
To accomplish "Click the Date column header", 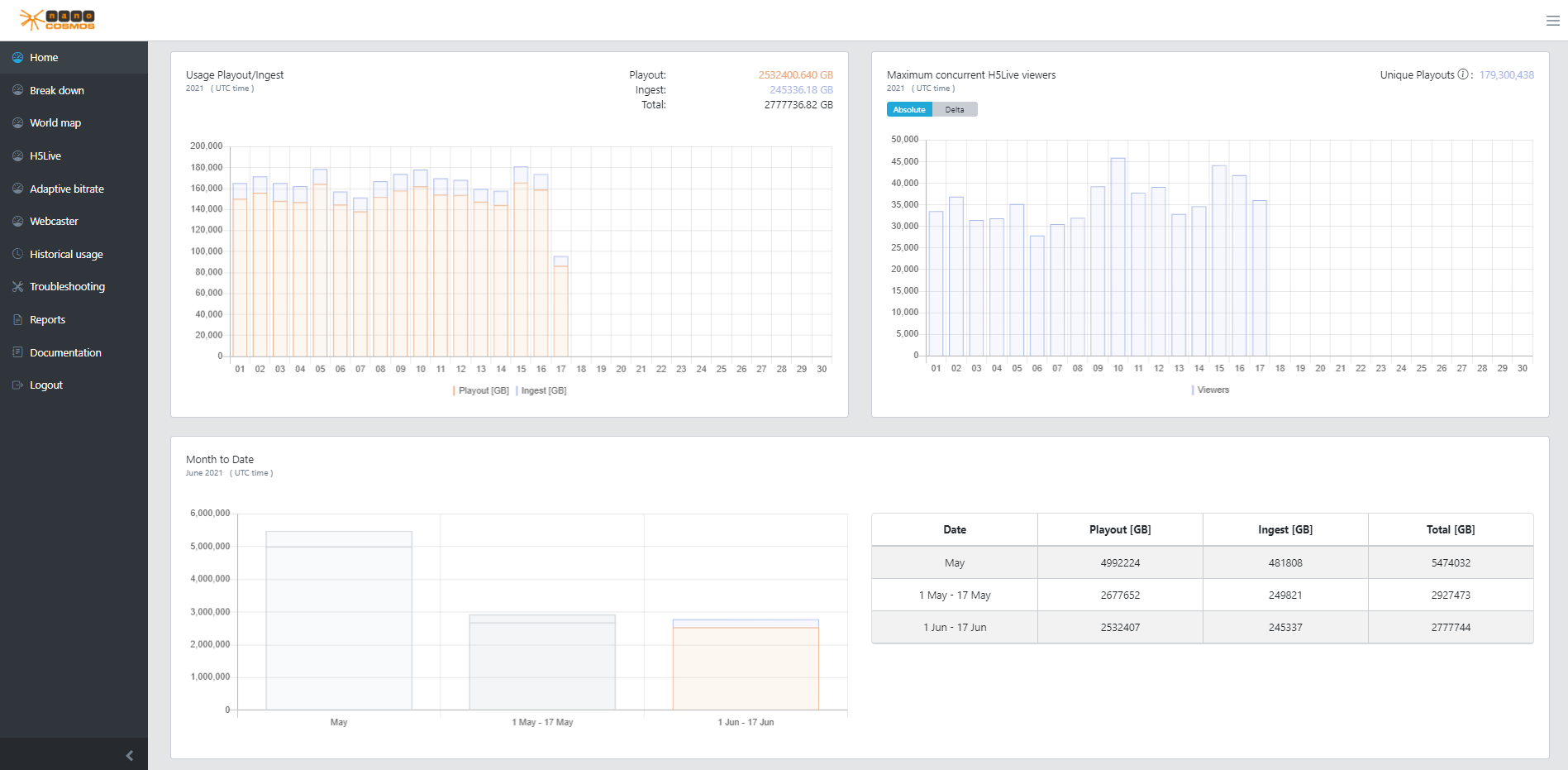I will pos(955,529).
